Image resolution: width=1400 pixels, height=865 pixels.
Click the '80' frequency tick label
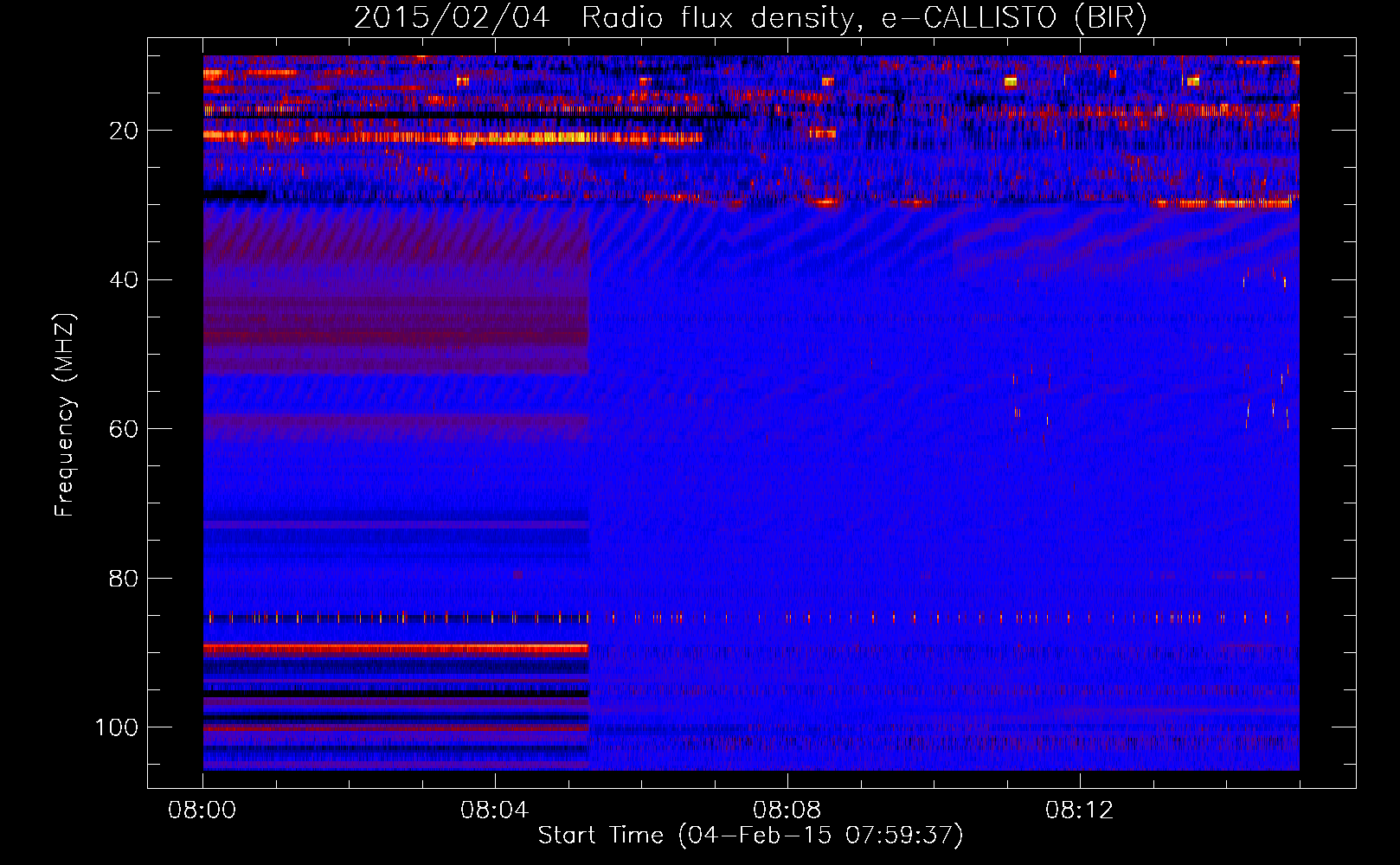tap(124, 578)
